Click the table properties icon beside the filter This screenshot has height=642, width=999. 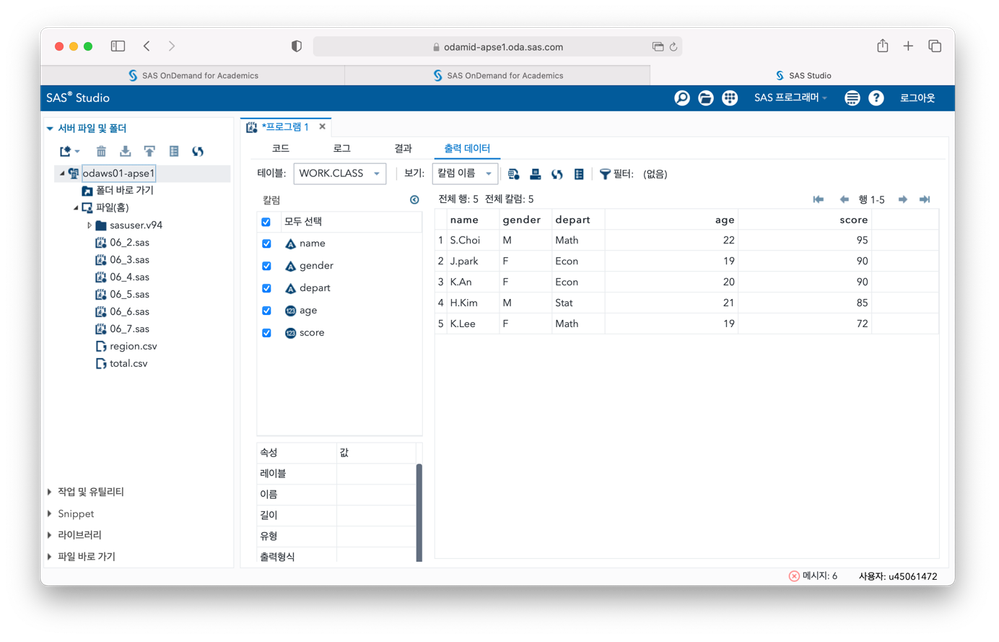pos(579,174)
